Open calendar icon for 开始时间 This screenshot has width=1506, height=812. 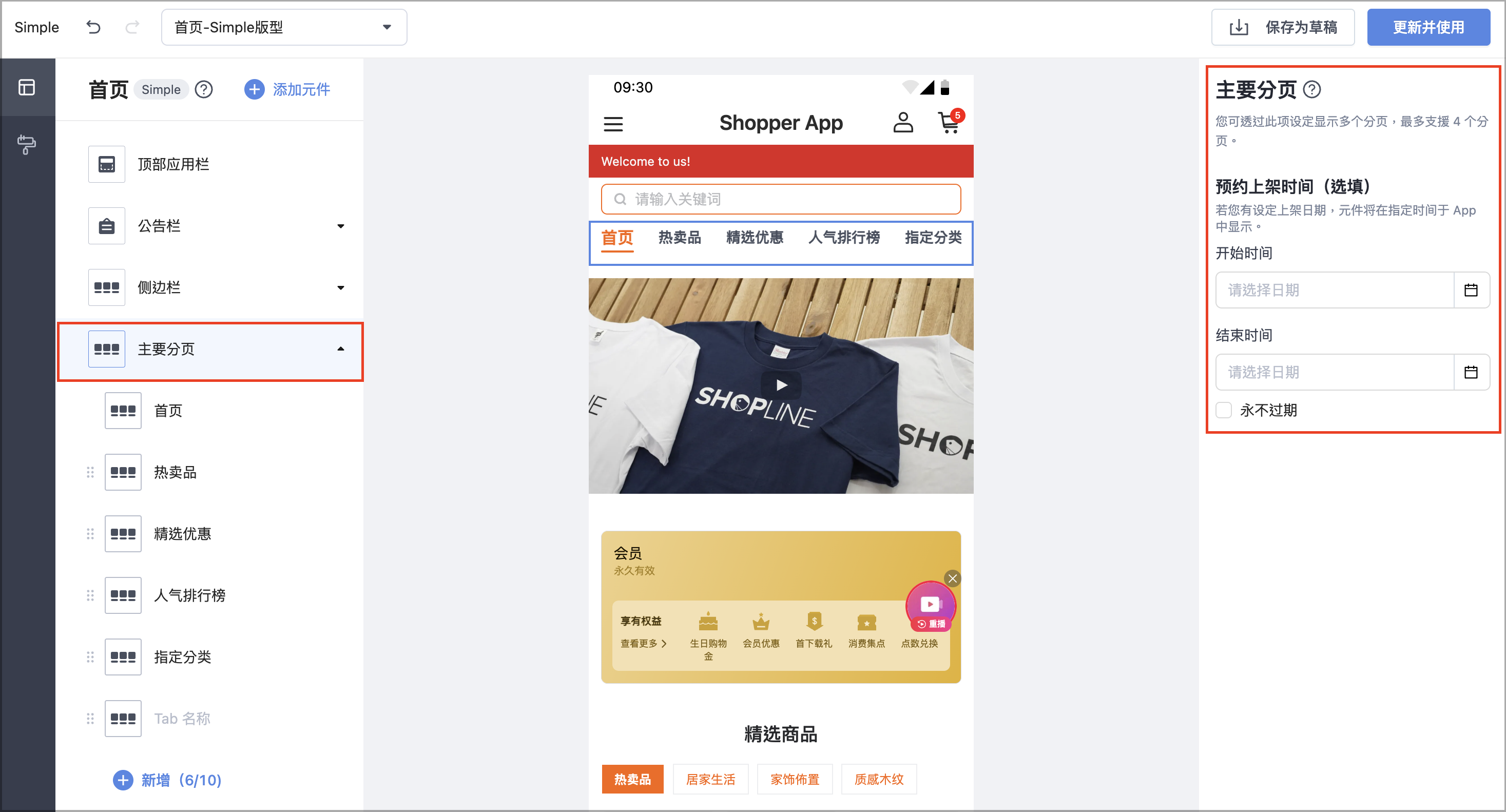[1471, 290]
